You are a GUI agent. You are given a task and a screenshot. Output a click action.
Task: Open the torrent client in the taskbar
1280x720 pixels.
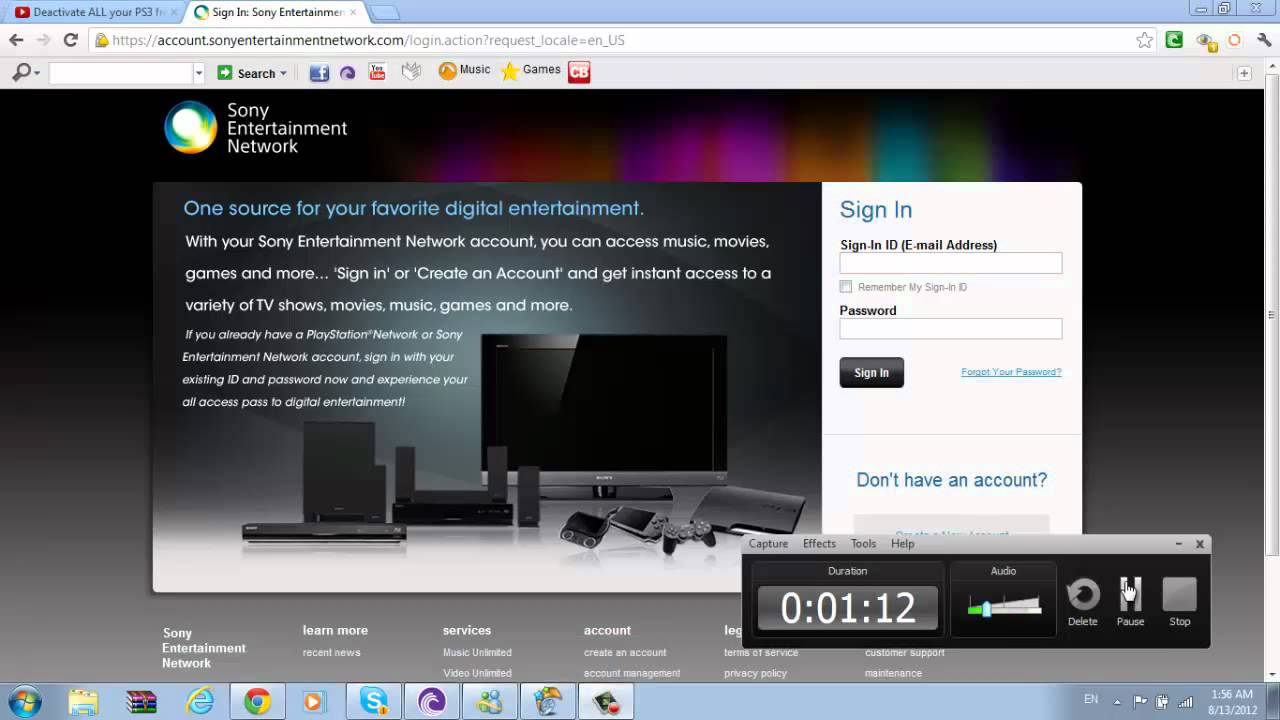pos(432,702)
